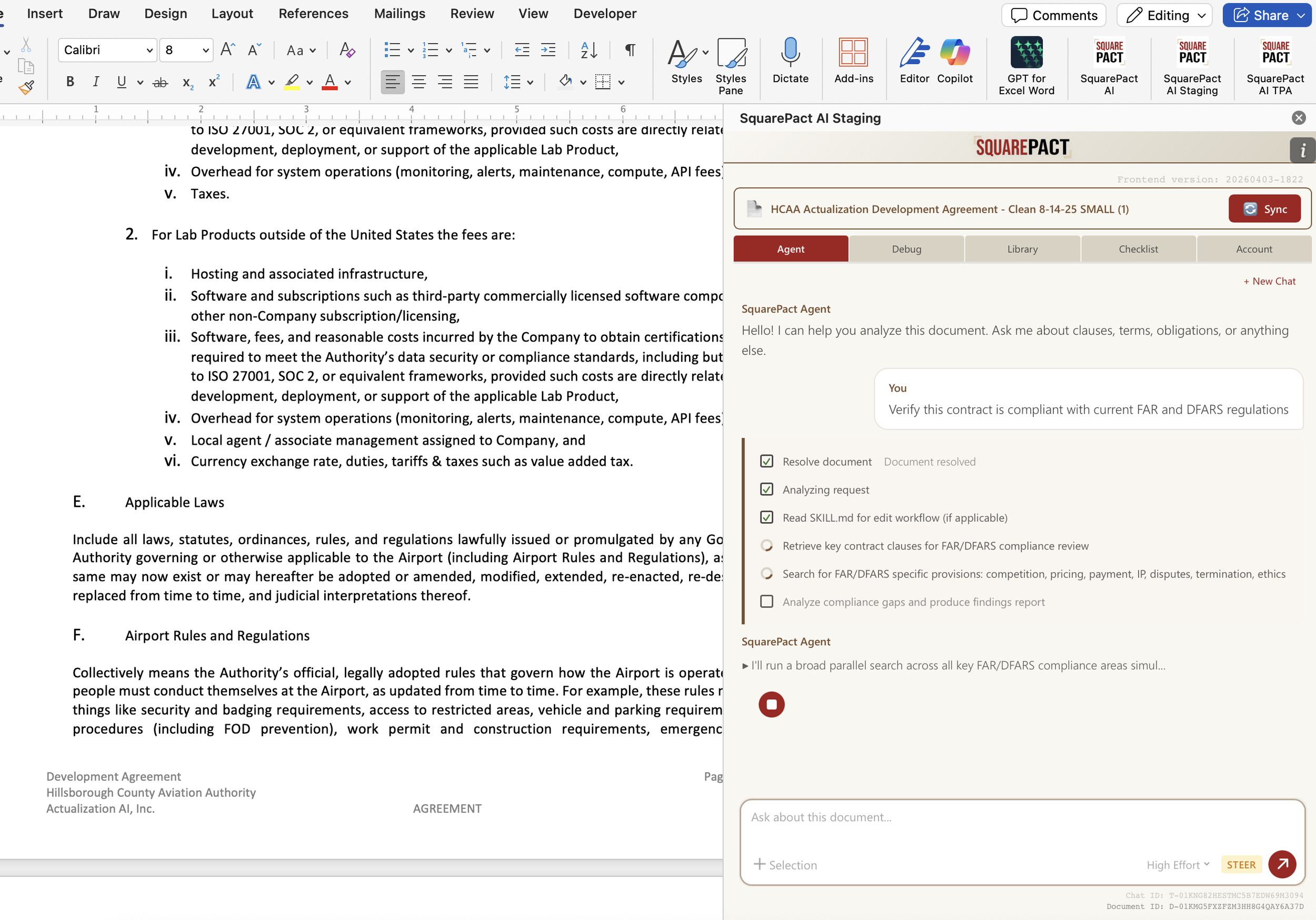
Task: Launch the Editor tool
Action: 914,61
